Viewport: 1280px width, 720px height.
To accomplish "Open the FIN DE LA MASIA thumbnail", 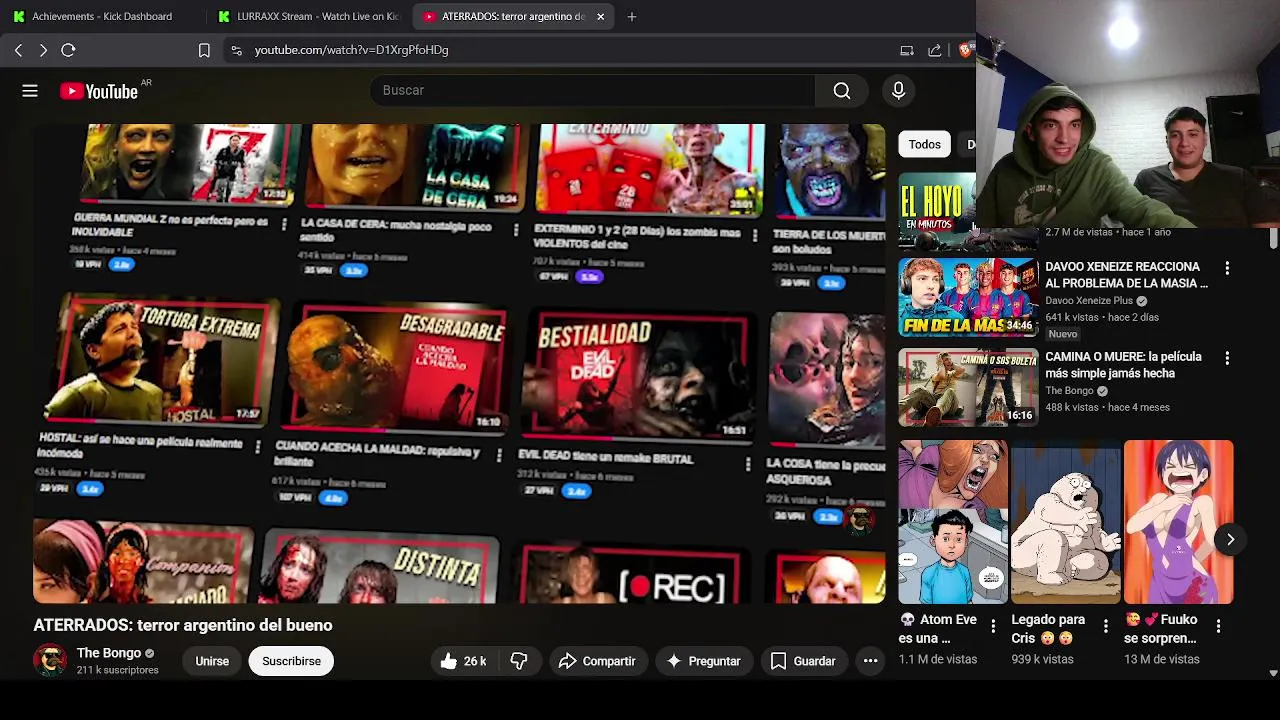I will tap(968, 297).
